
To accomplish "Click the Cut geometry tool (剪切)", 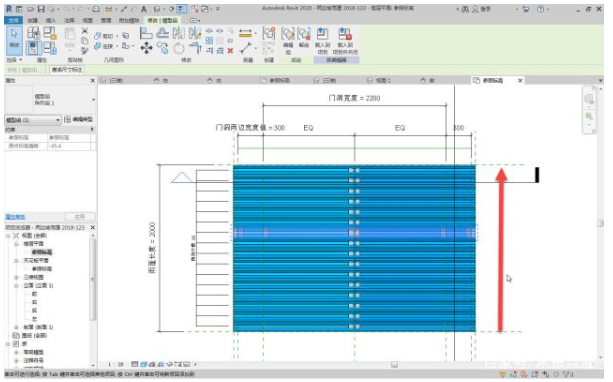I will pos(104,36).
